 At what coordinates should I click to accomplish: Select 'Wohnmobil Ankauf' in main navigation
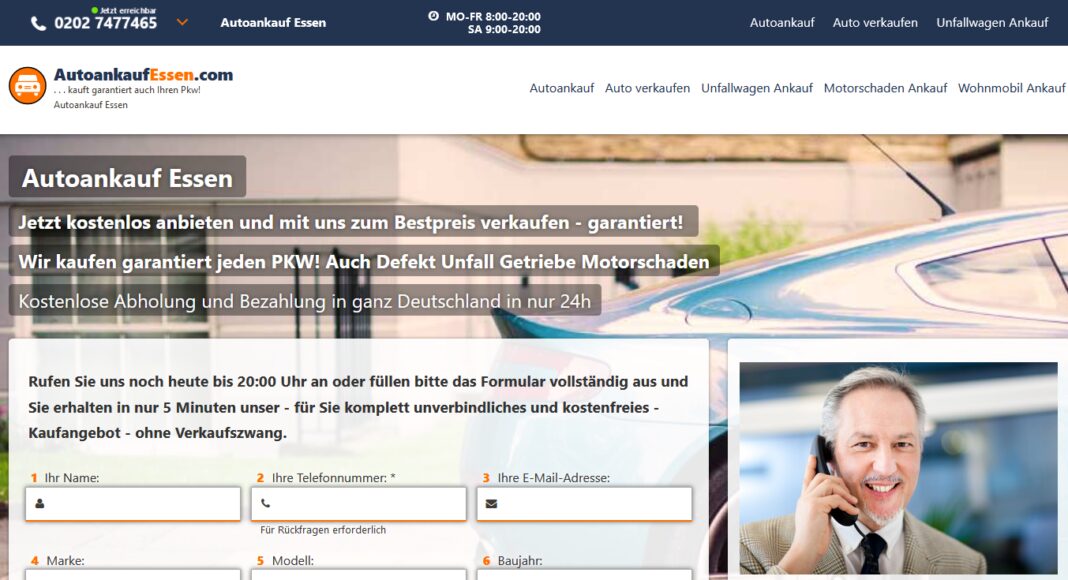coord(1011,88)
